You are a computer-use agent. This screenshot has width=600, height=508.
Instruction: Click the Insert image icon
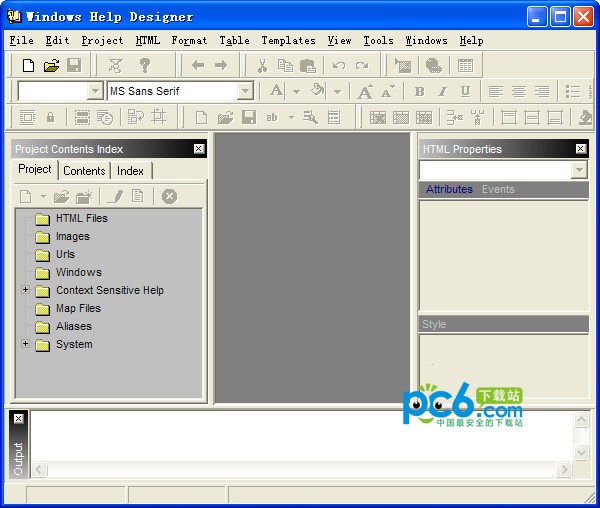pos(403,66)
